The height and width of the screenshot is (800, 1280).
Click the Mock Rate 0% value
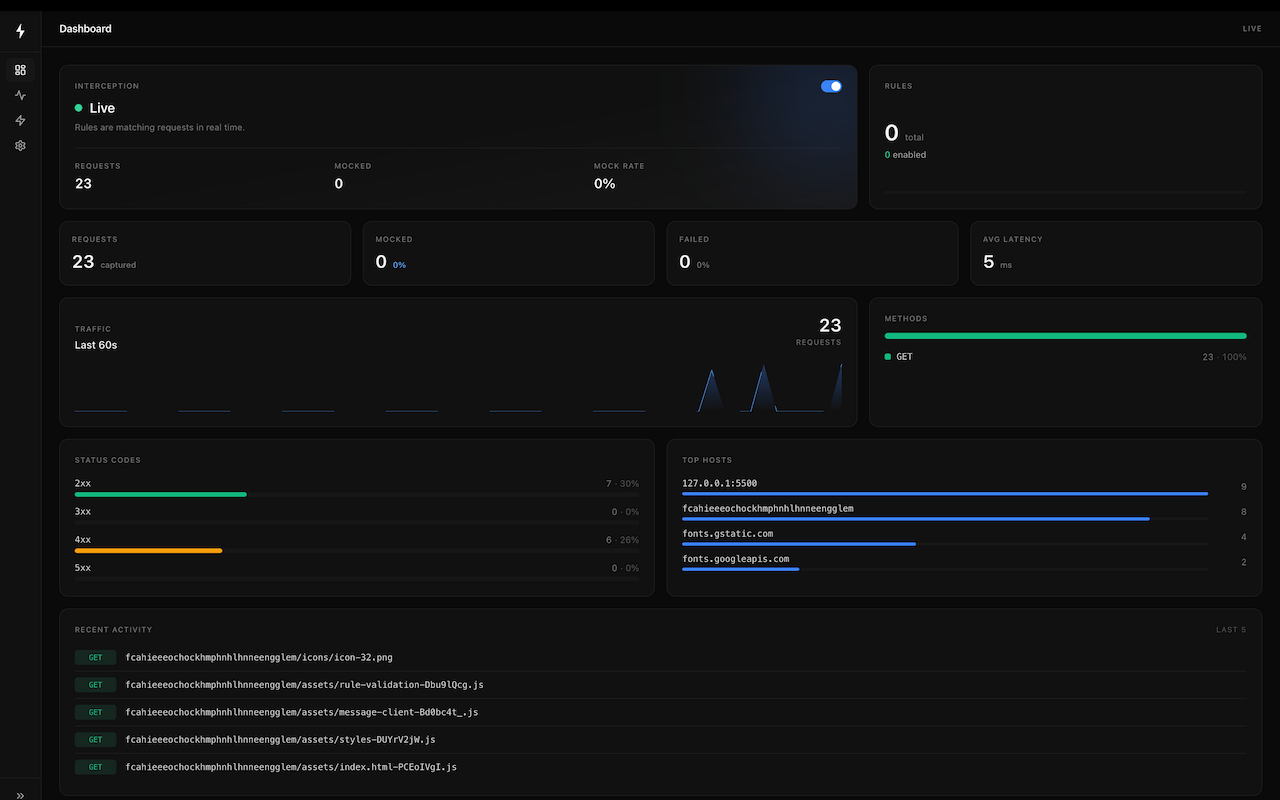605,184
